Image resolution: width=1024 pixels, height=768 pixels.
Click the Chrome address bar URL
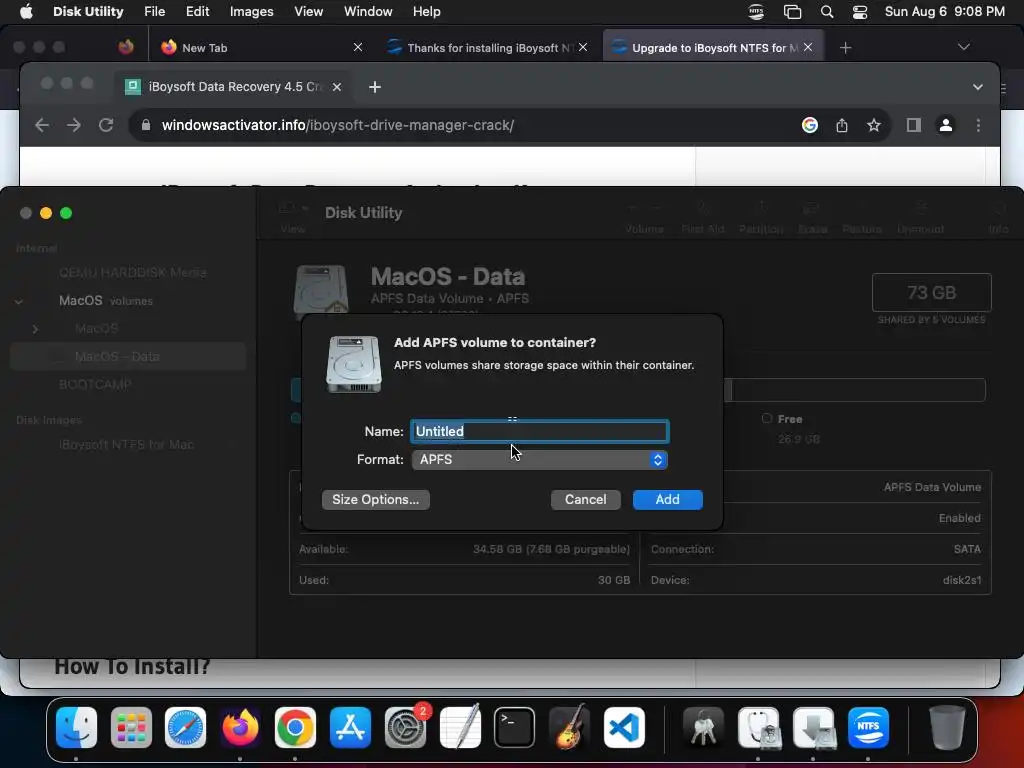point(338,125)
